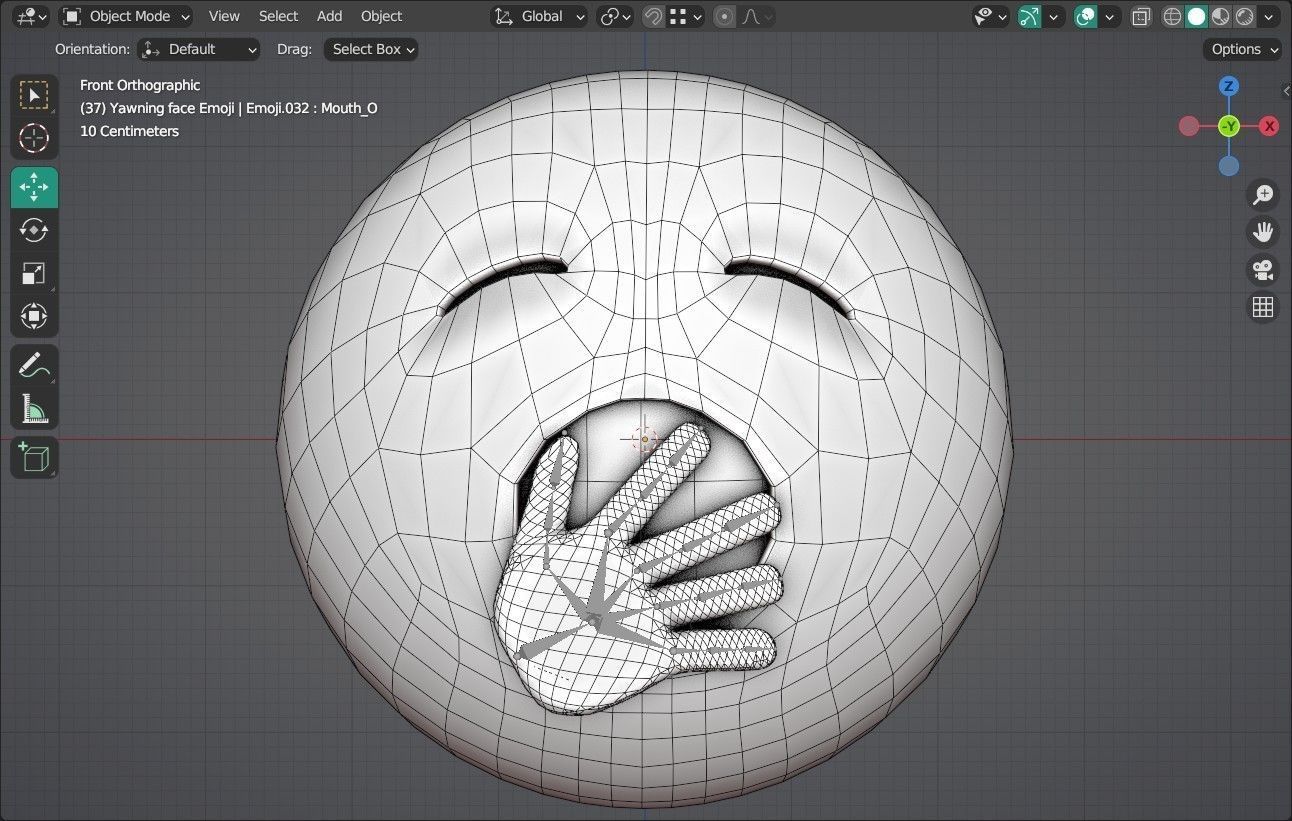Expand the Options dropdown
Image resolution: width=1292 pixels, height=821 pixels.
pyautogui.click(x=1242, y=49)
